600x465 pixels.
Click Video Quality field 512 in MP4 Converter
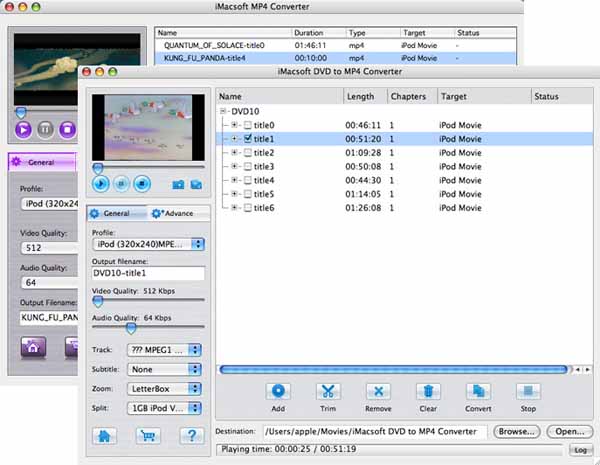49,248
